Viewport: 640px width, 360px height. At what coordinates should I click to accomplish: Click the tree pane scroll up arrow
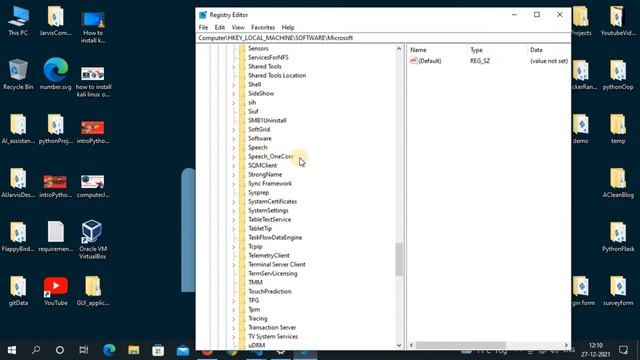(399, 49)
